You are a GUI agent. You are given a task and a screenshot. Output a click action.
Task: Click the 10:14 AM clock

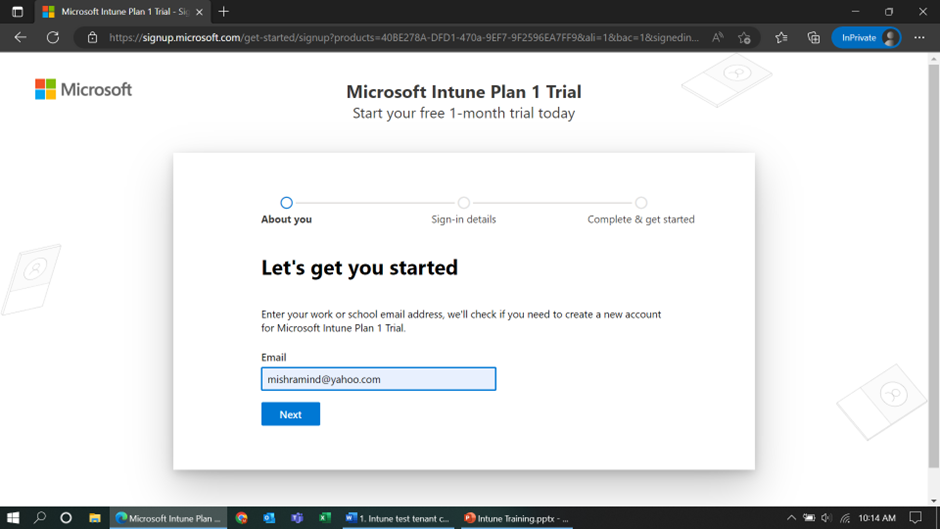[x=877, y=518]
